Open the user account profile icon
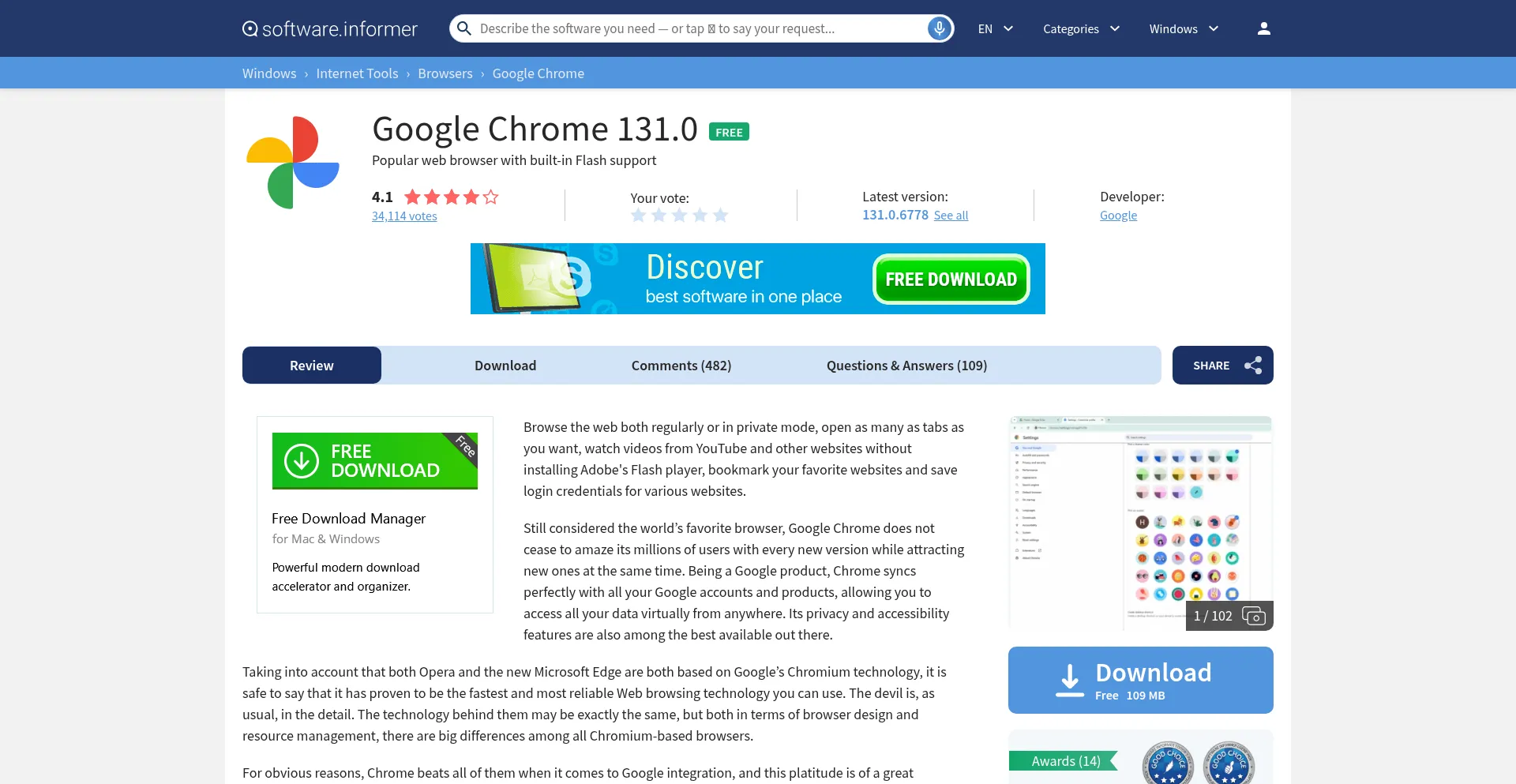 point(1263,28)
